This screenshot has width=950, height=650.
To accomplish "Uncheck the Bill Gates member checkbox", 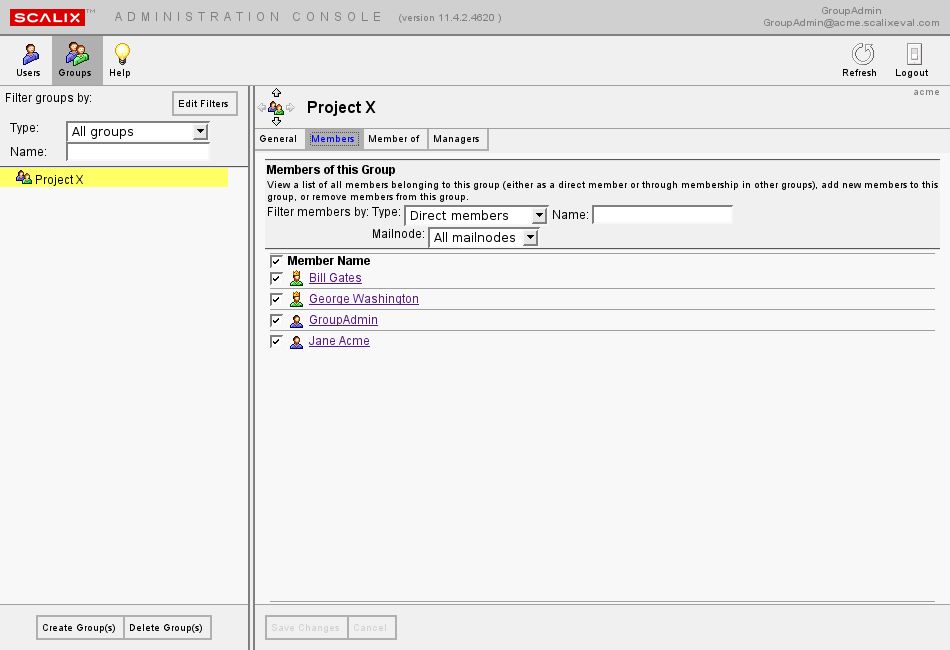I will (276, 278).
